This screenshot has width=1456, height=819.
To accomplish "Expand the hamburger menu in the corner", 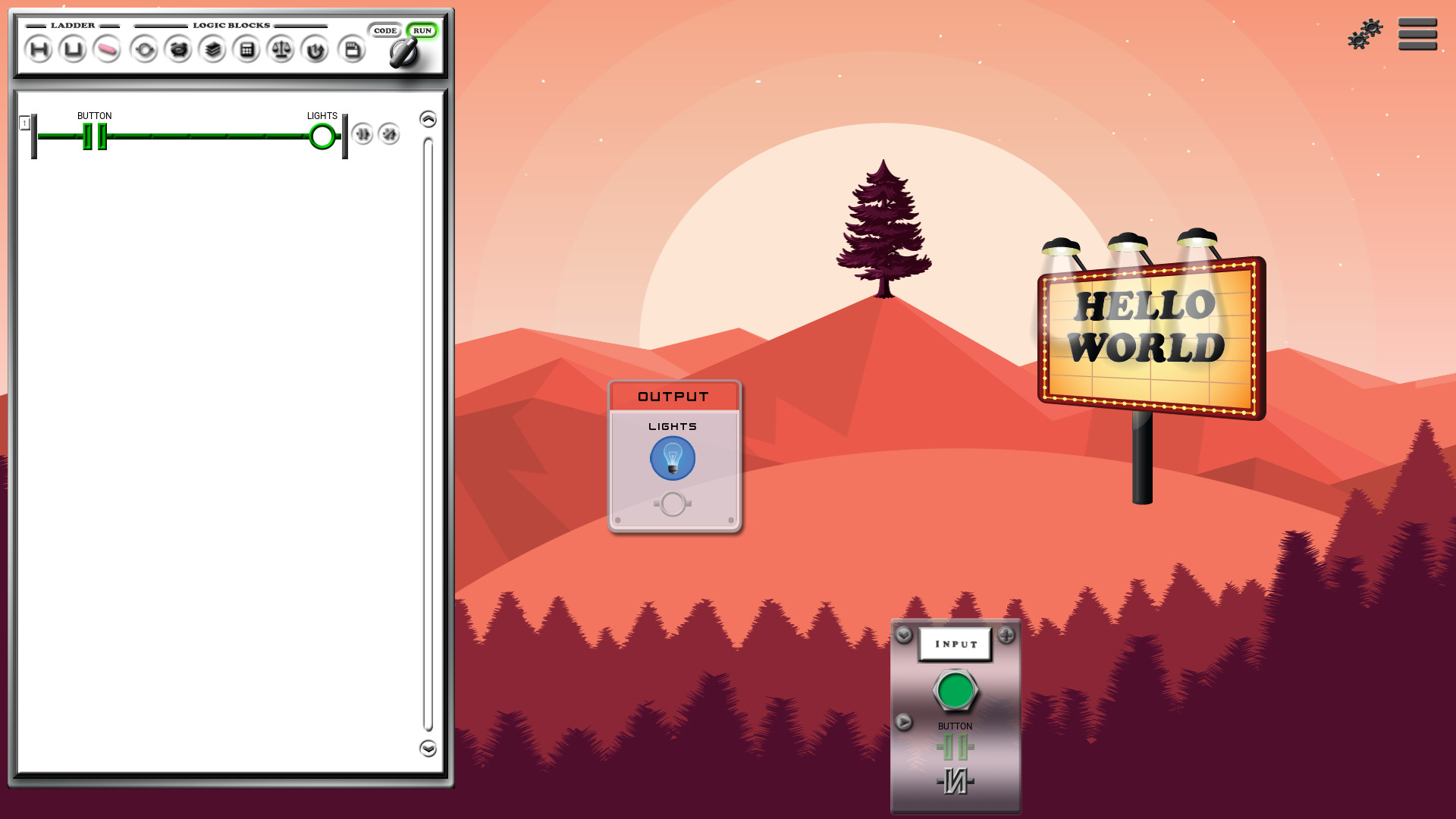I will tap(1418, 34).
